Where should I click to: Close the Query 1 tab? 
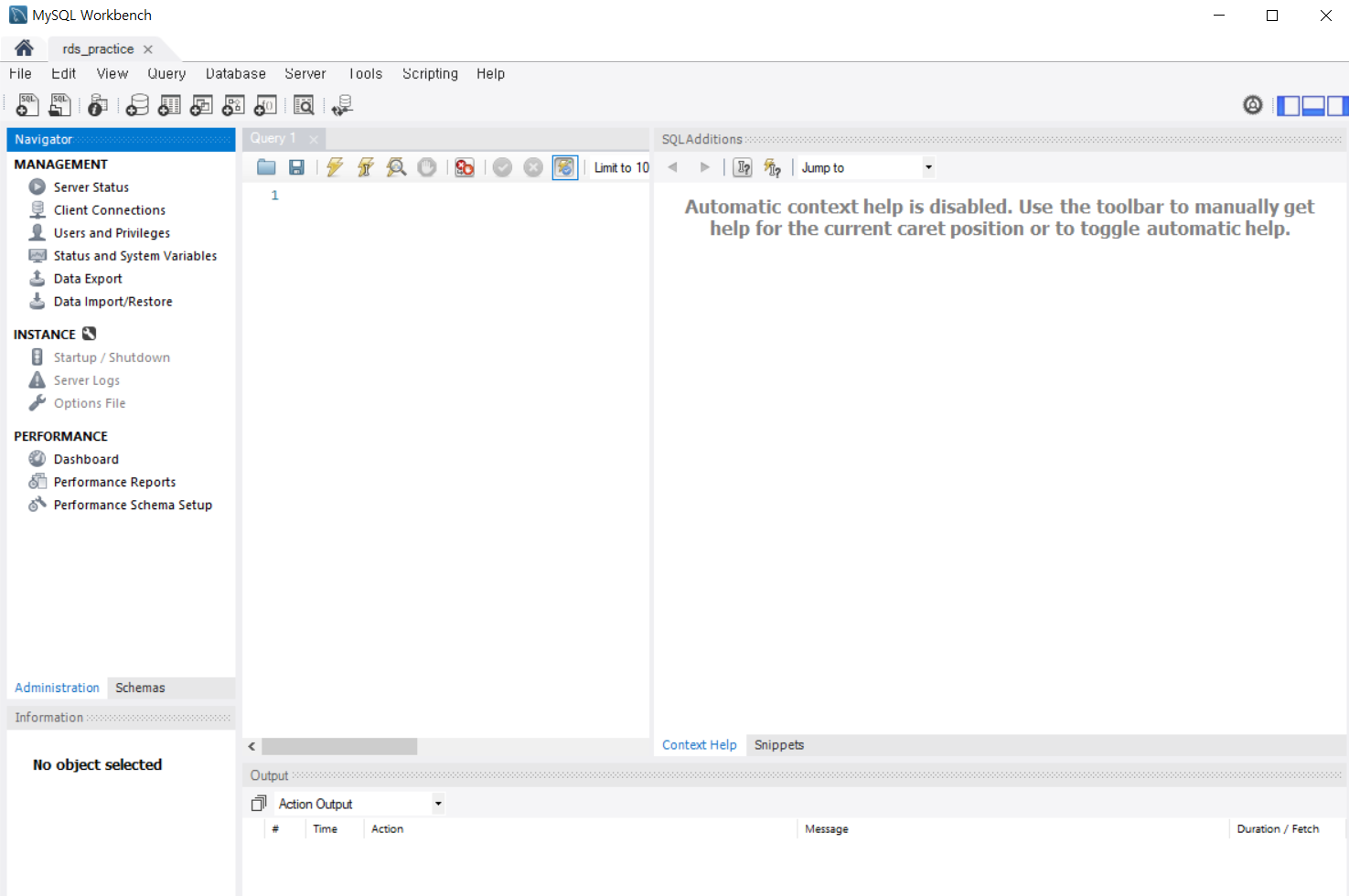tap(314, 139)
